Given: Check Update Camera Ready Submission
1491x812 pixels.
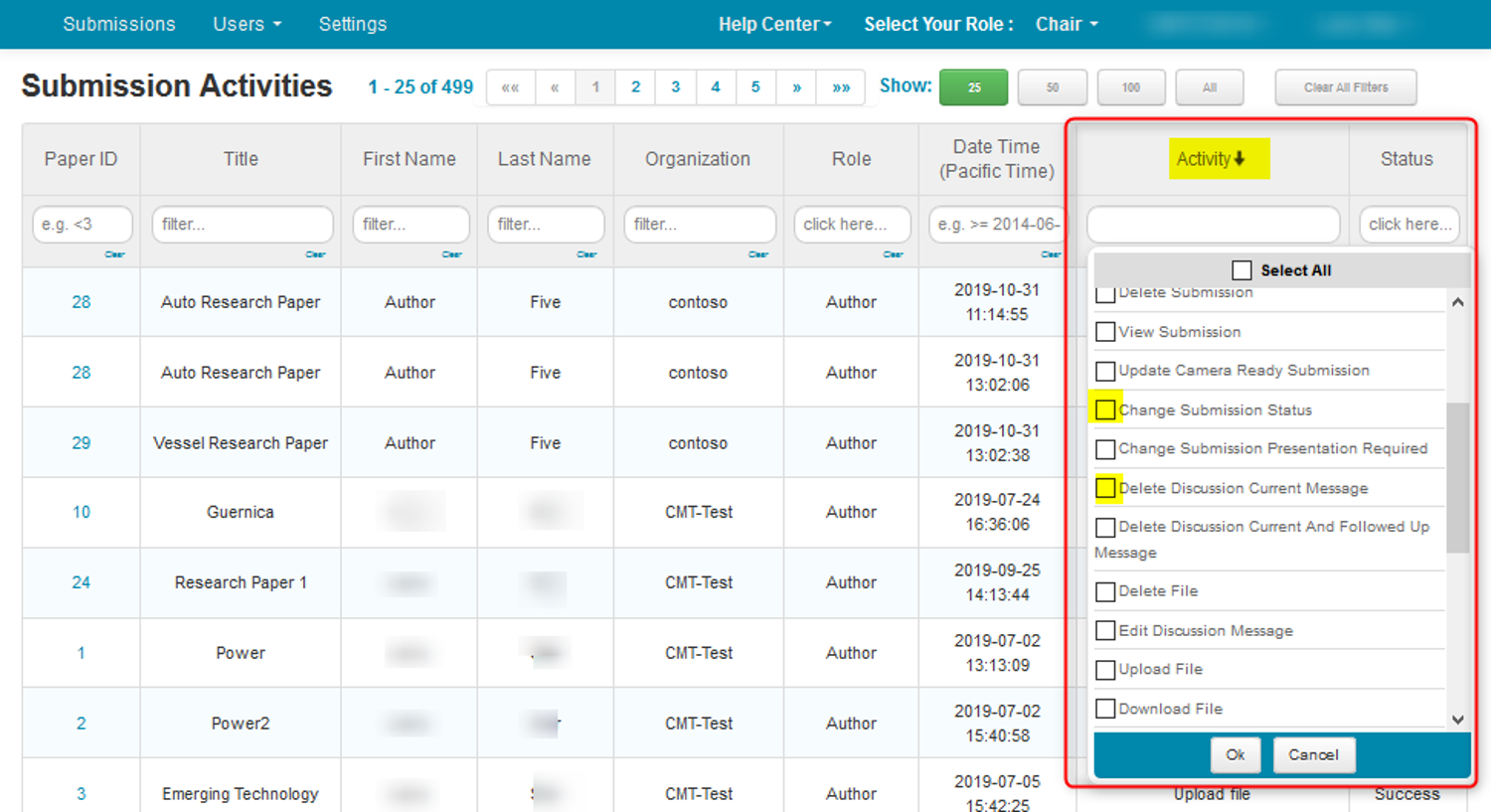Looking at the screenshot, I should point(1105,371).
